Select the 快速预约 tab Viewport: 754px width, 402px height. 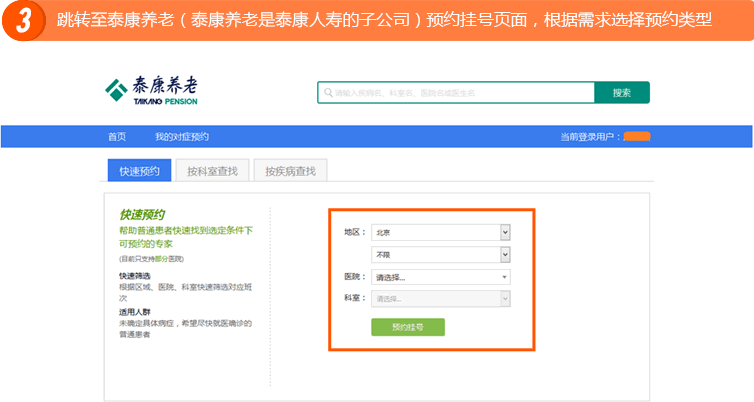coord(139,171)
